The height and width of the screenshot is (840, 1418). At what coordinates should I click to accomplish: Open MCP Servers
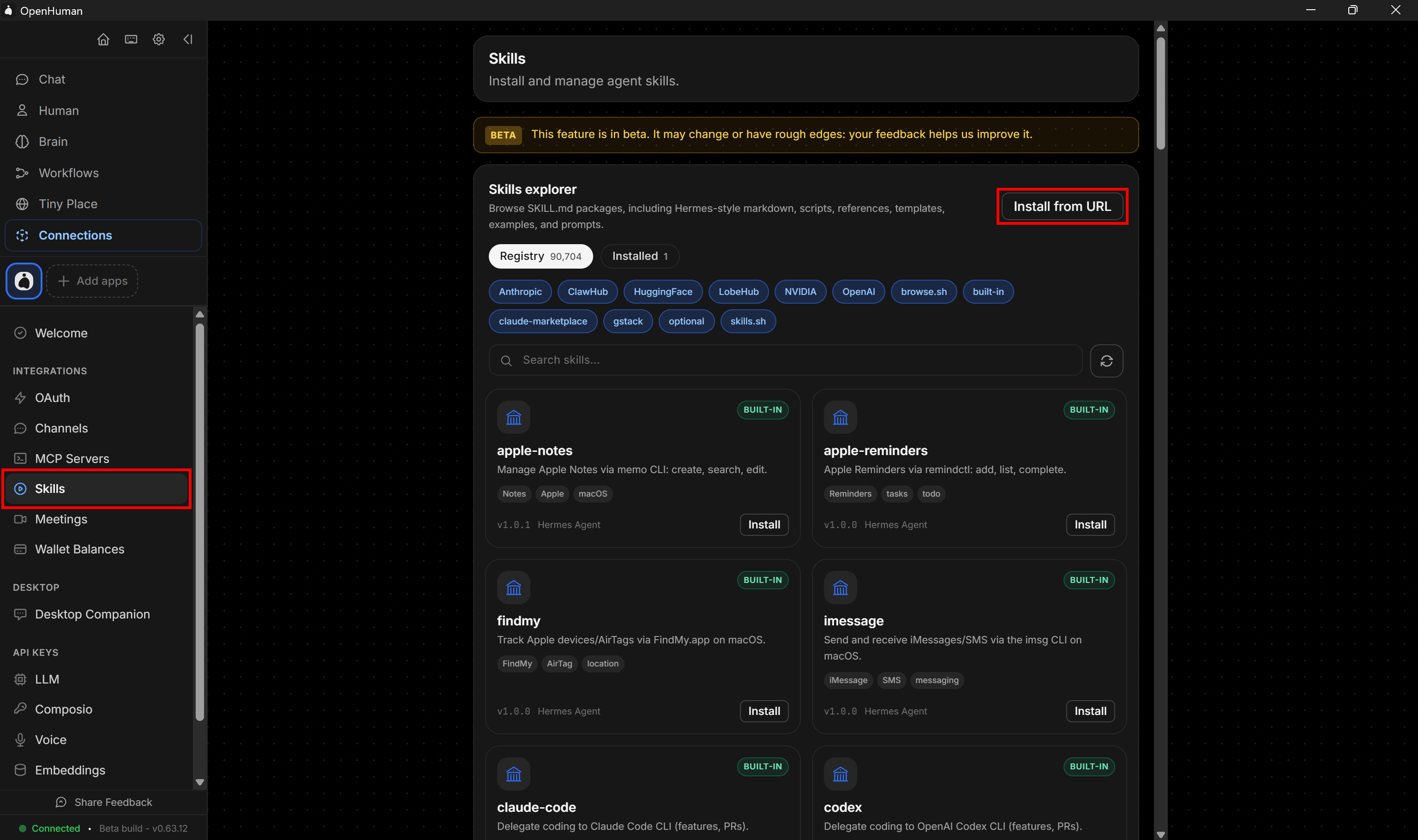click(x=97, y=458)
